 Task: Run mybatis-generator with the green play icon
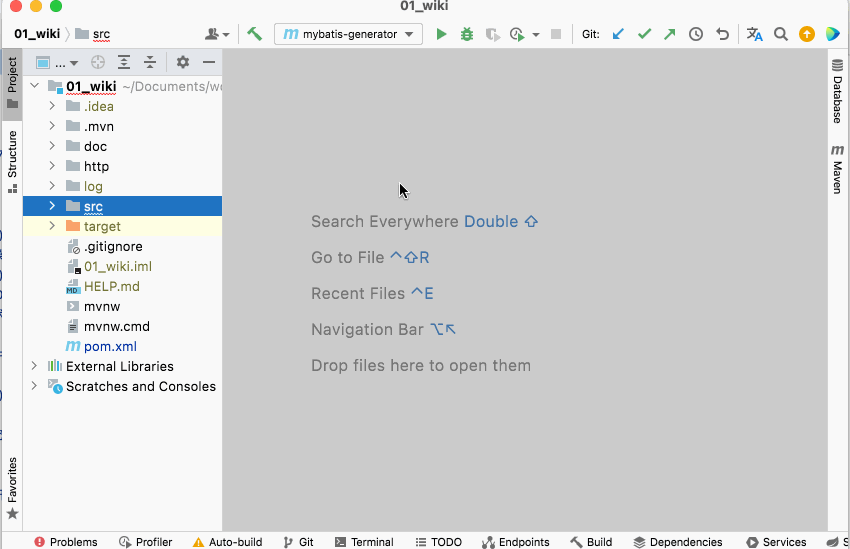[441, 34]
